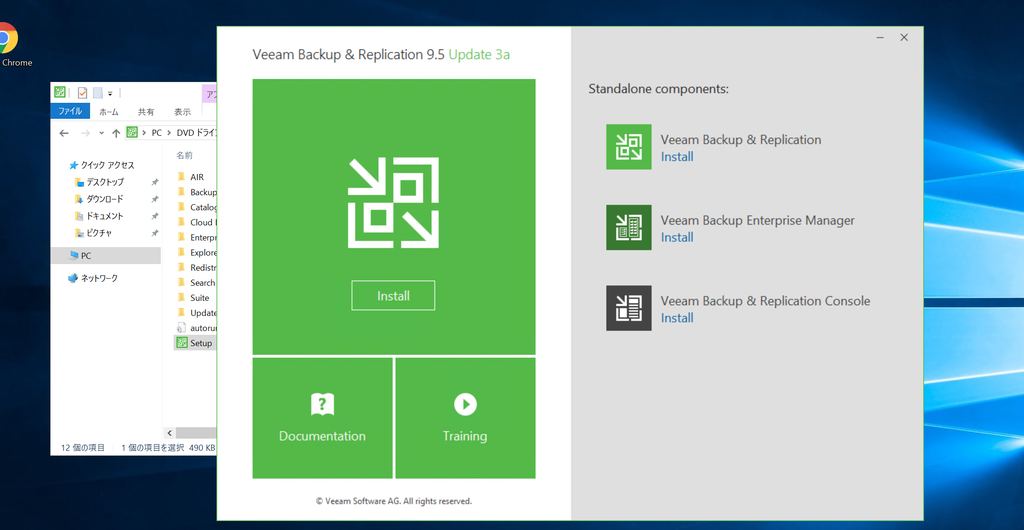This screenshot has height=530, width=1024.
Task: Select クイック アクセス in the navigation pane
Action: coord(107,165)
